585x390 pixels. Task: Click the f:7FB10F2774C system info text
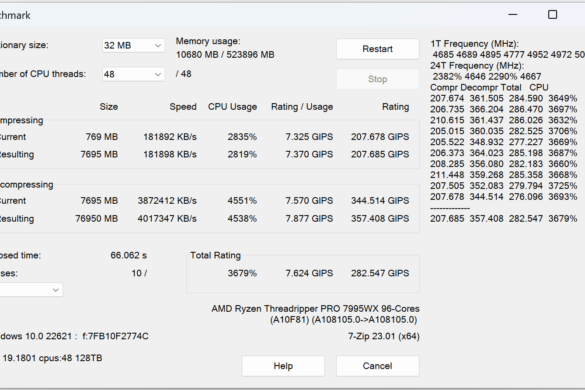[x=115, y=336]
